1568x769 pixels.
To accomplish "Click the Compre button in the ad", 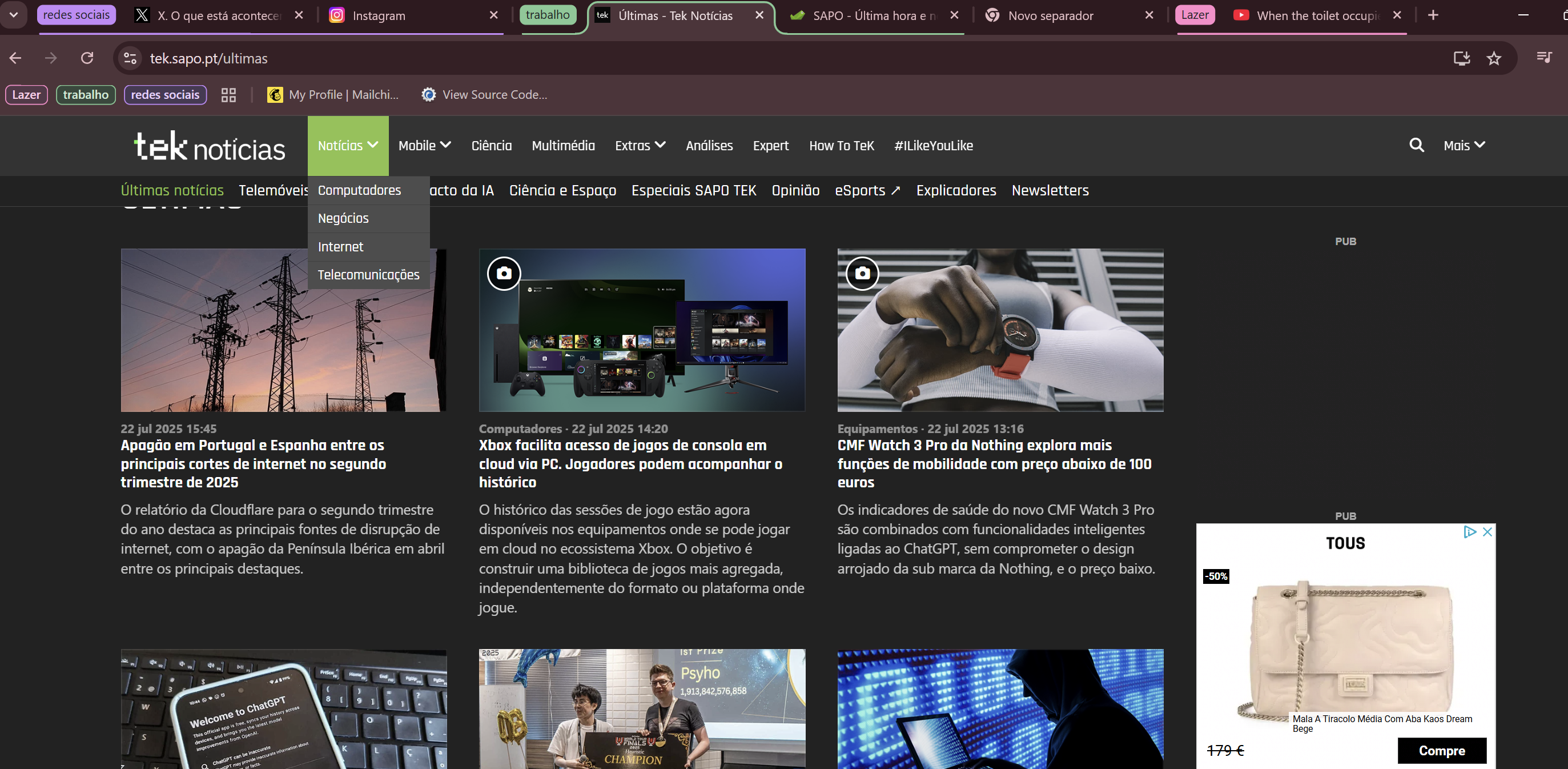I will [1441, 751].
